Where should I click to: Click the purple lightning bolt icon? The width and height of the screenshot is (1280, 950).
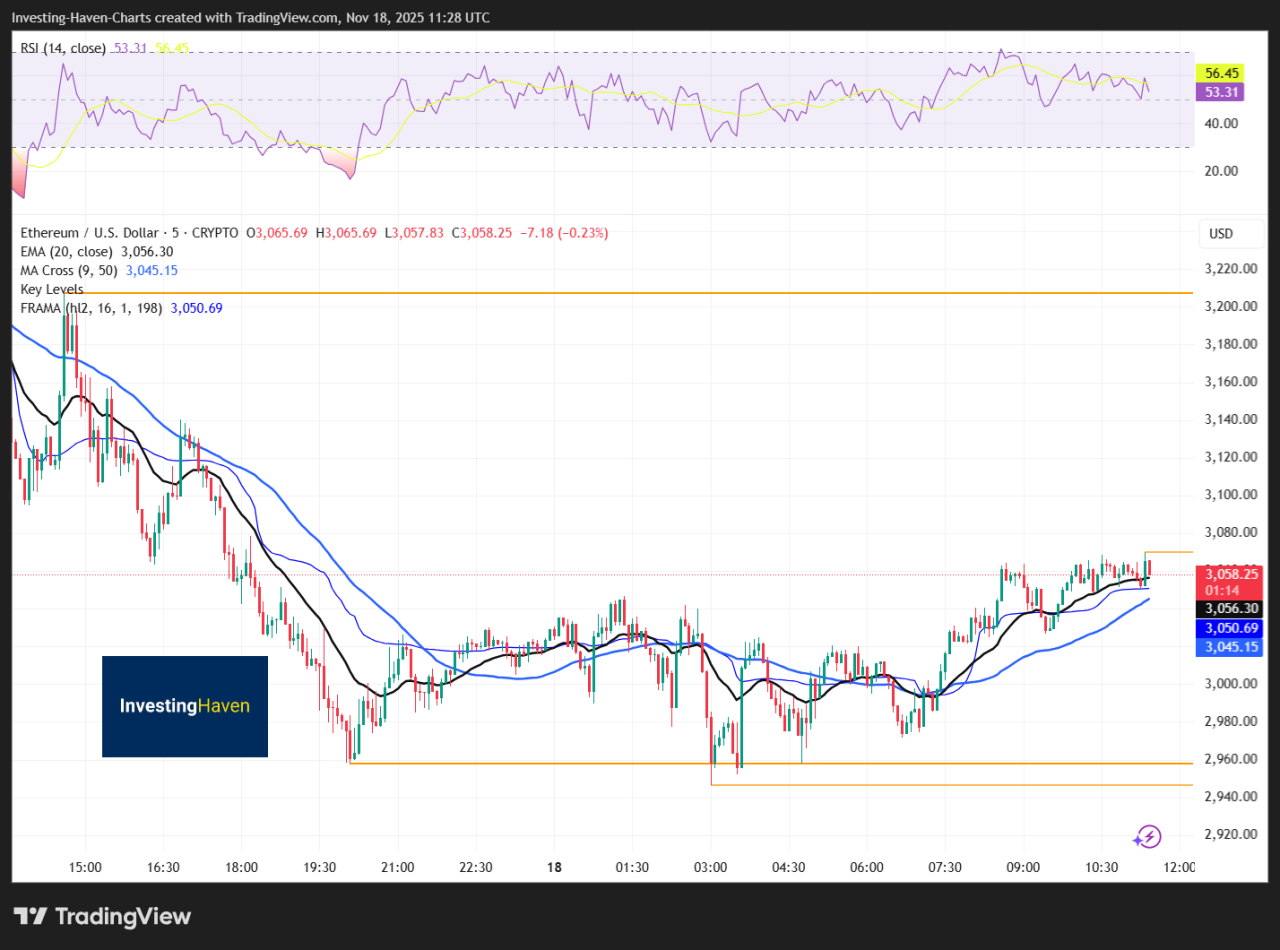click(x=1148, y=836)
